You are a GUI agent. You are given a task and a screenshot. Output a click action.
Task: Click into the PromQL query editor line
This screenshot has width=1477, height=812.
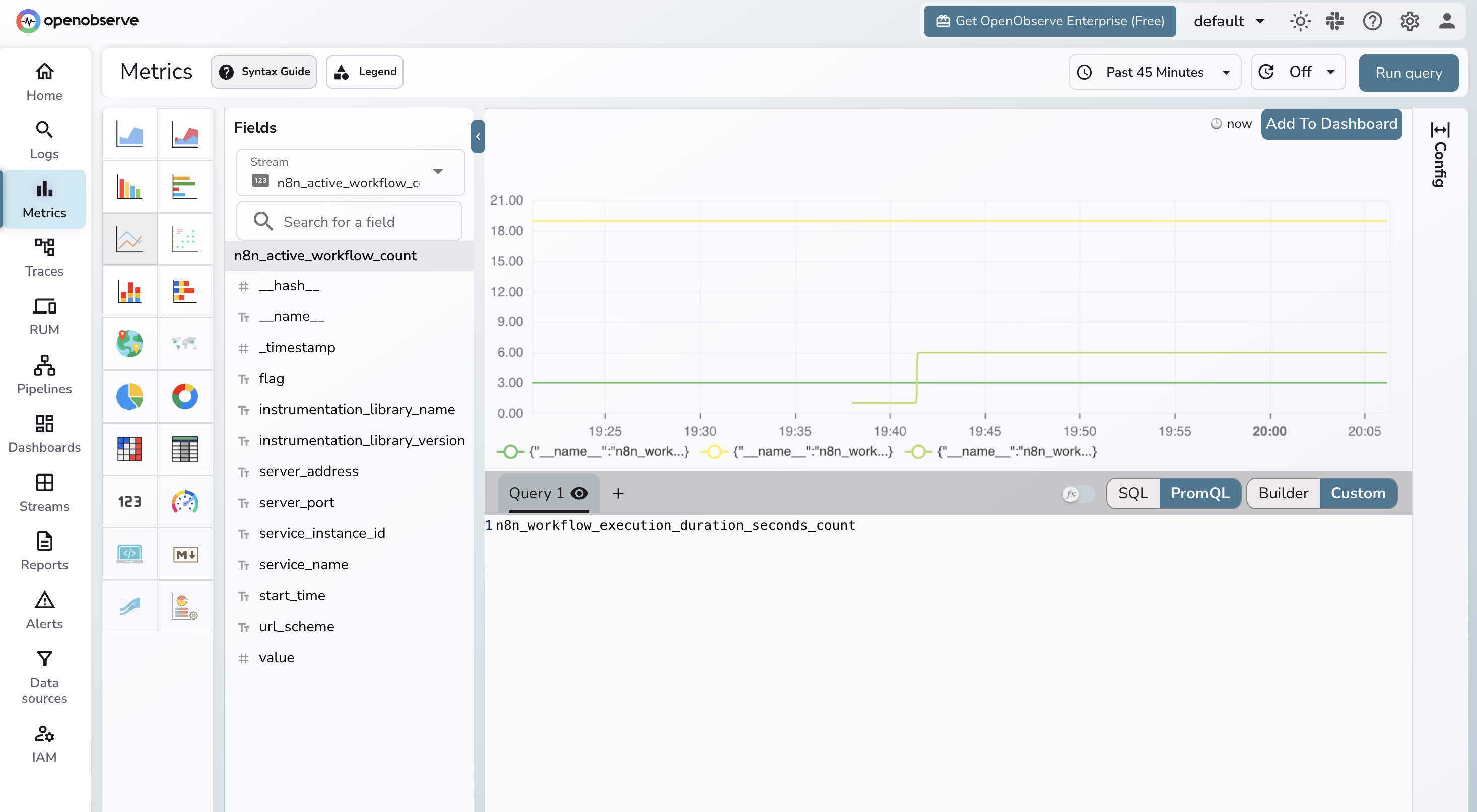(675, 525)
